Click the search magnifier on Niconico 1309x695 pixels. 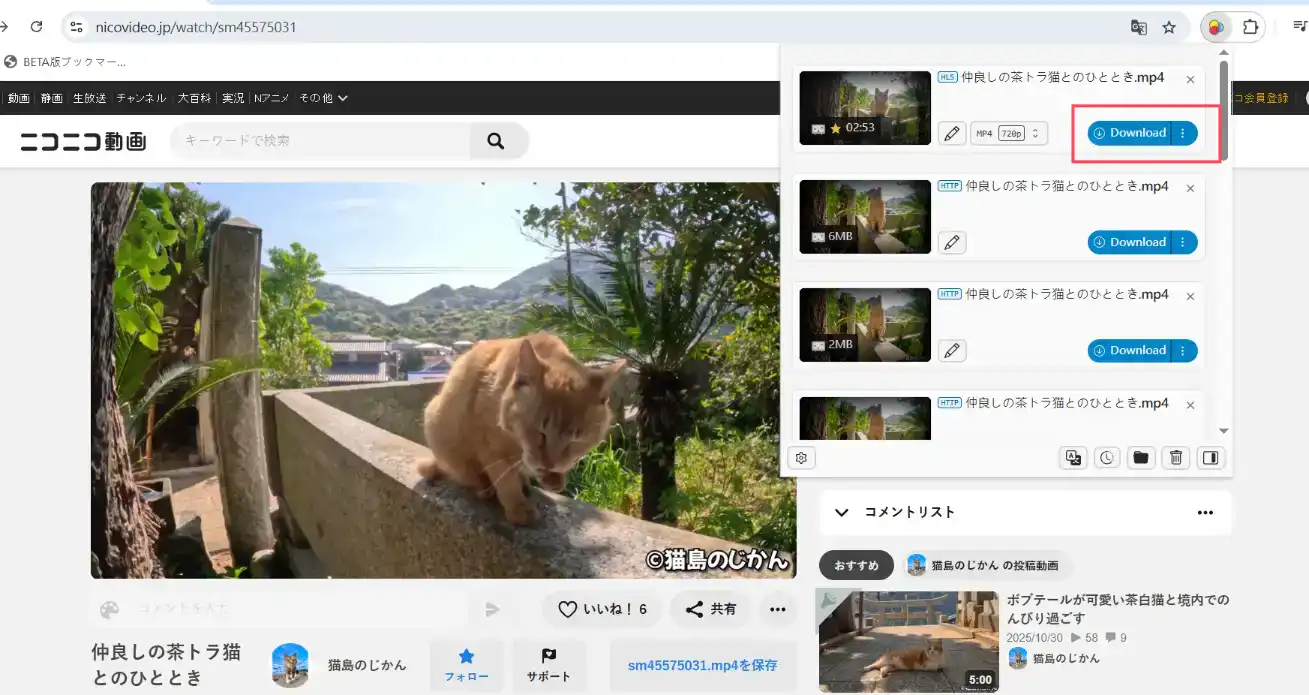coord(497,140)
